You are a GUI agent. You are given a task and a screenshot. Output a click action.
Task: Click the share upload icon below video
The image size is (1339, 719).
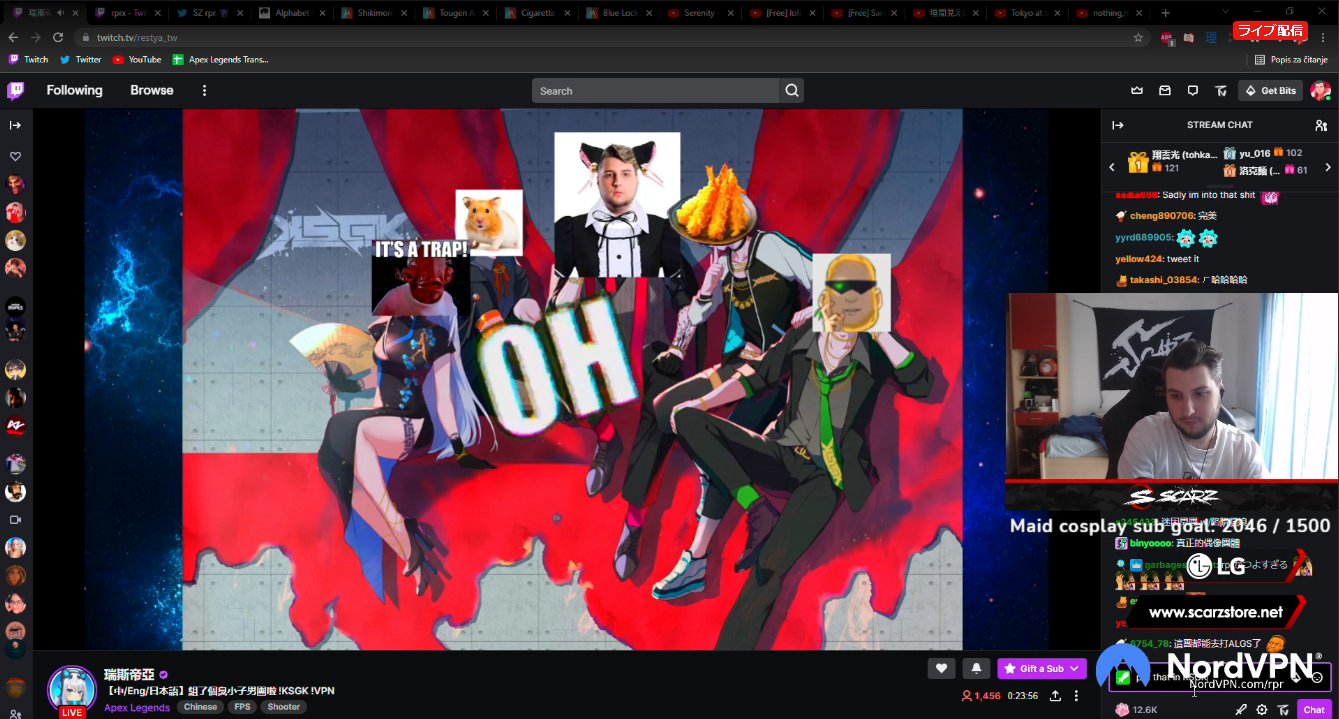tap(1055, 696)
